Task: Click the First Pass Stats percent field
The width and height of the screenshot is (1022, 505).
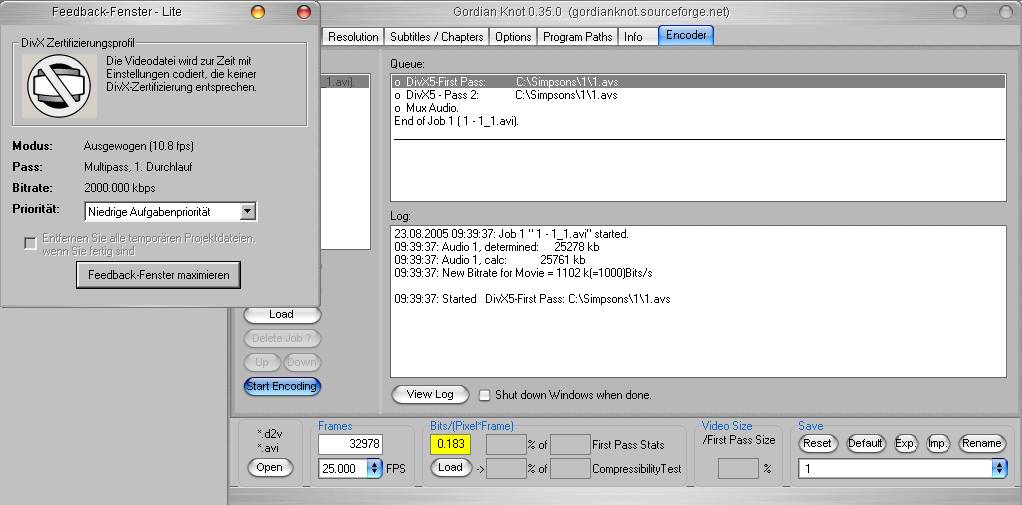Action: pos(506,444)
